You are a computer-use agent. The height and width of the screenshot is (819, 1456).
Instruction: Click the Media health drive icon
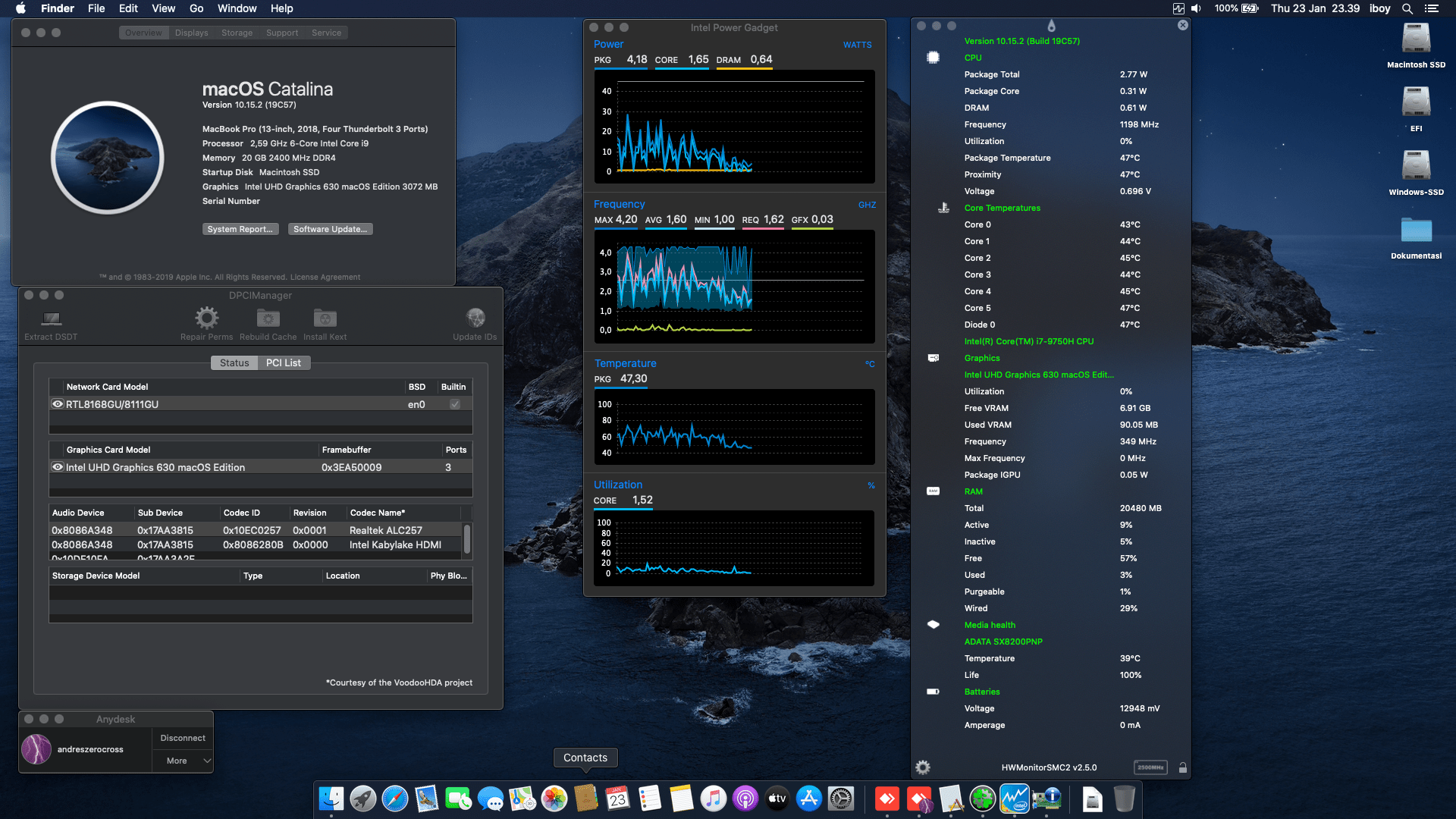click(934, 625)
